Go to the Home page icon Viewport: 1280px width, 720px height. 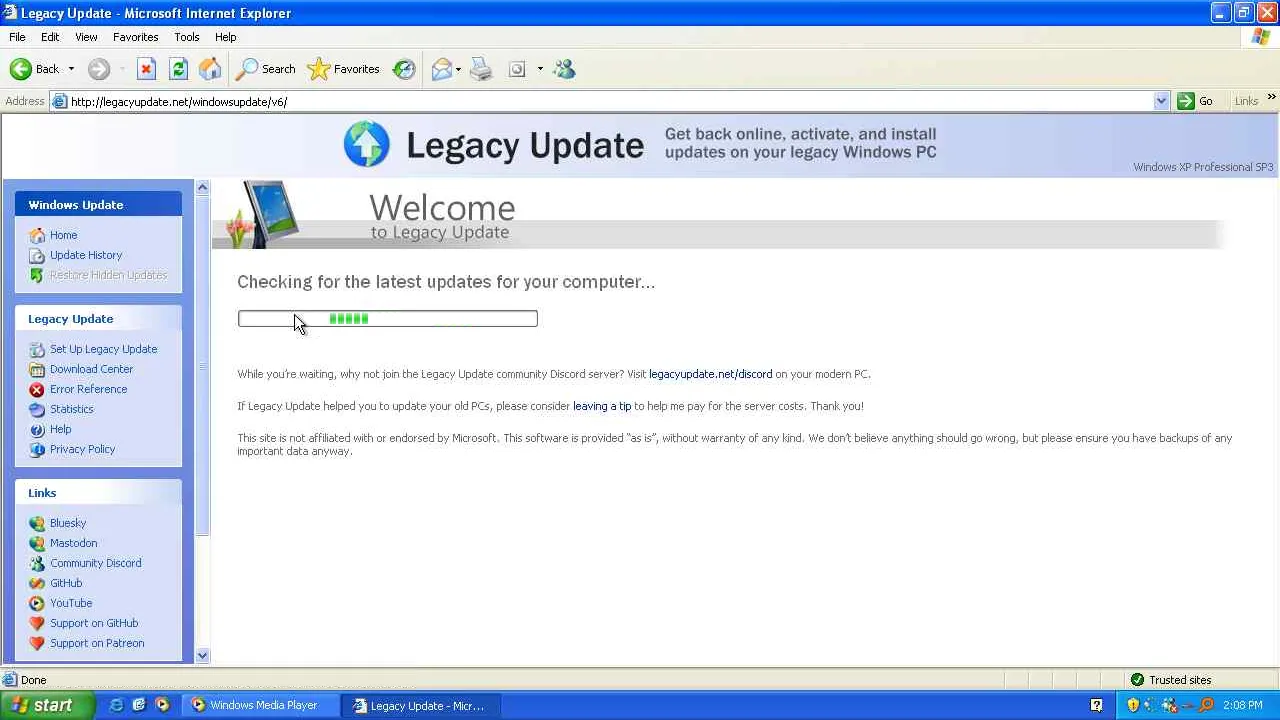pyautogui.click(x=210, y=69)
